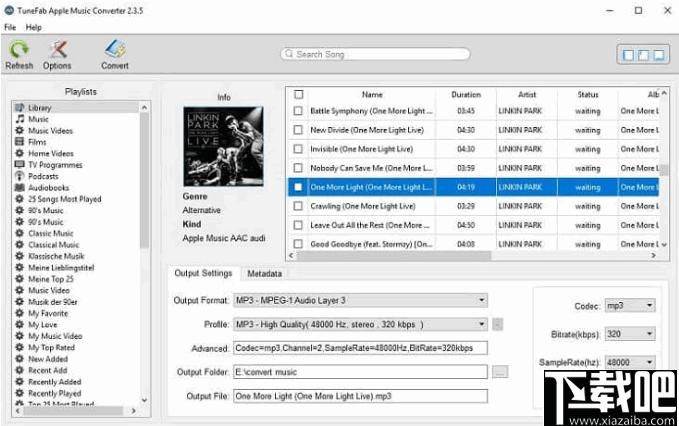Open the New Added playlist
Image resolution: width=679 pixels, height=426 pixels.
48,359
